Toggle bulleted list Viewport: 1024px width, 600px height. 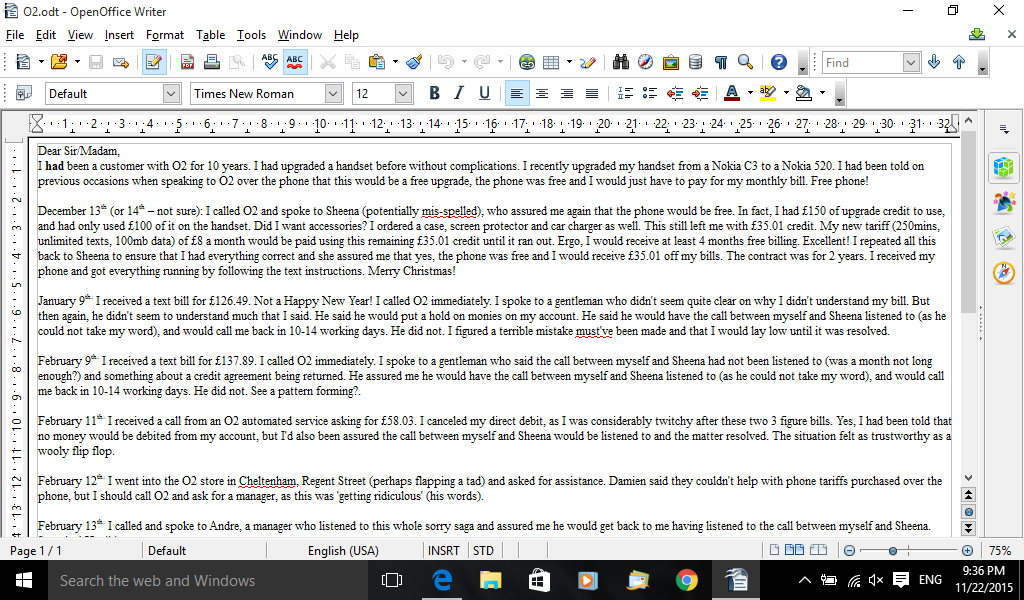coord(650,93)
